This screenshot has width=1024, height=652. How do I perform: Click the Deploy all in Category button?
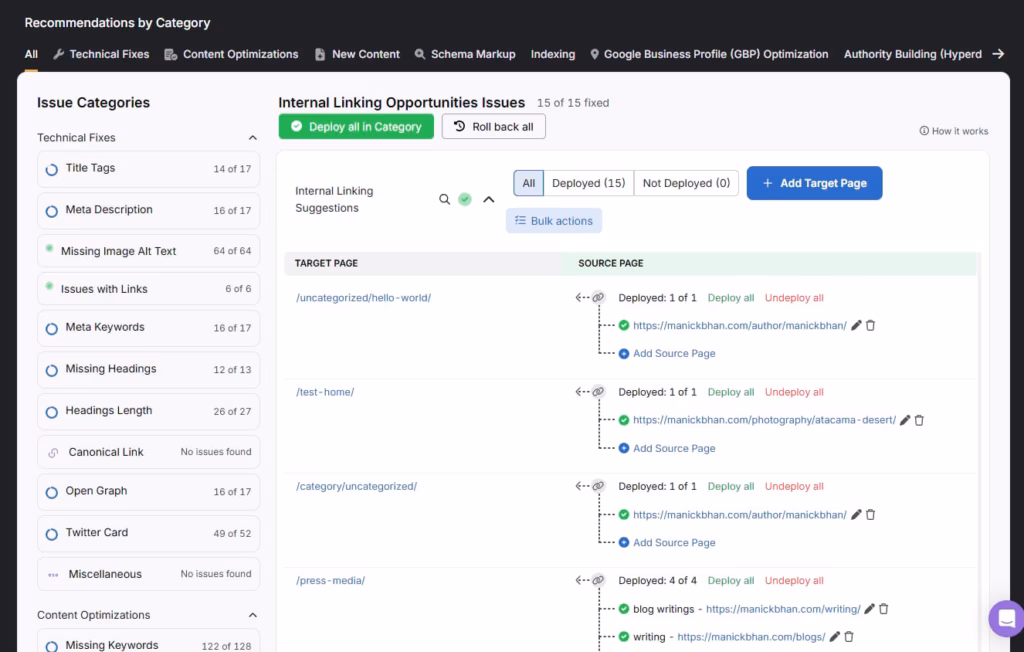356,127
